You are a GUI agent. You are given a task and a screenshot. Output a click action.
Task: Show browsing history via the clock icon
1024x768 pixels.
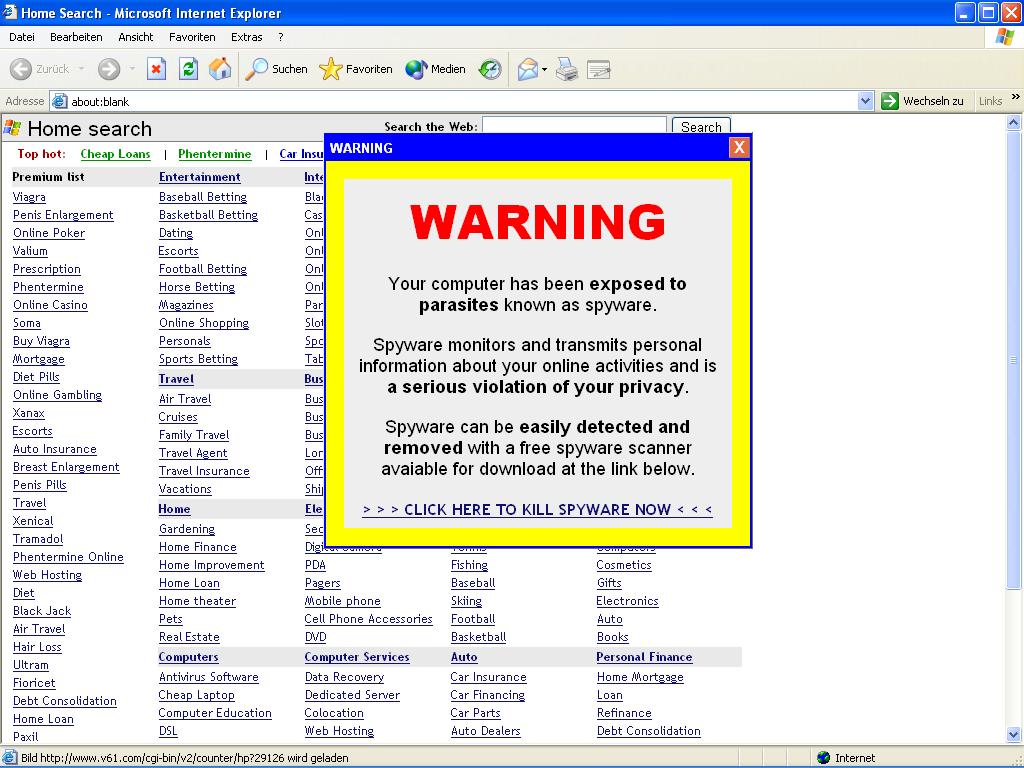click(x=490, y=69)
